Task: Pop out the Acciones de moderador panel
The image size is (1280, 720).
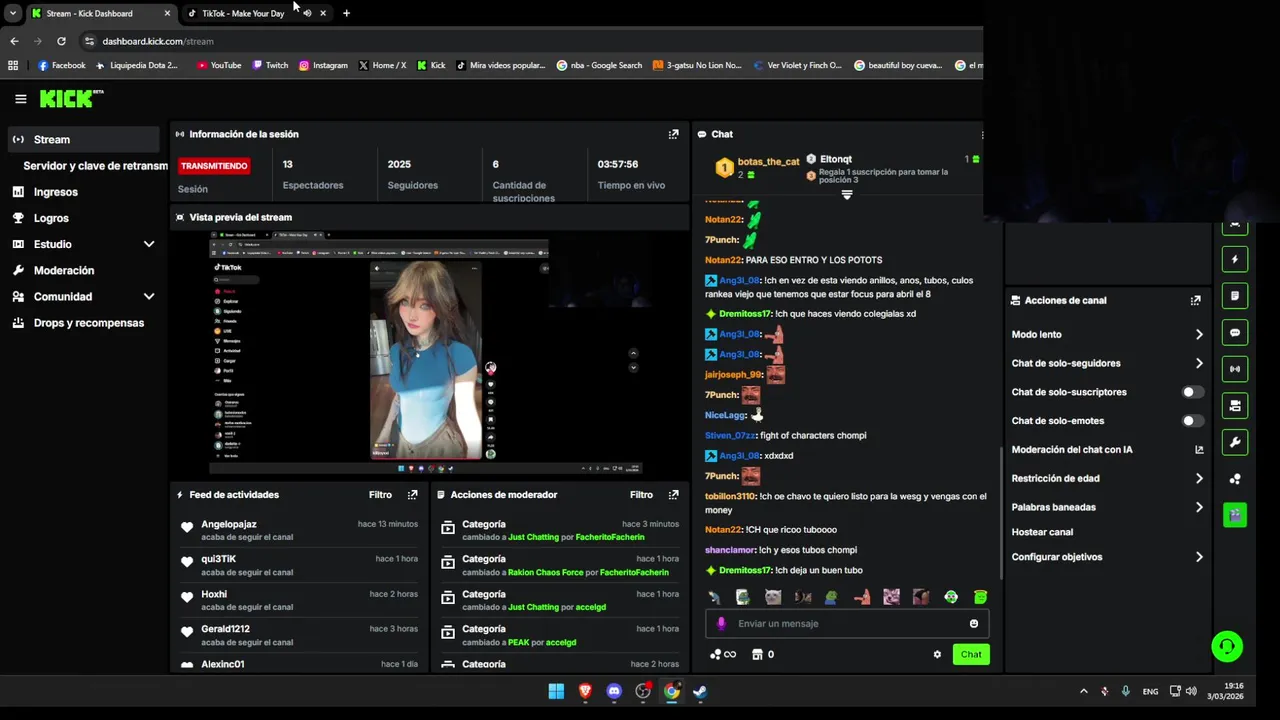Action: 673,495
